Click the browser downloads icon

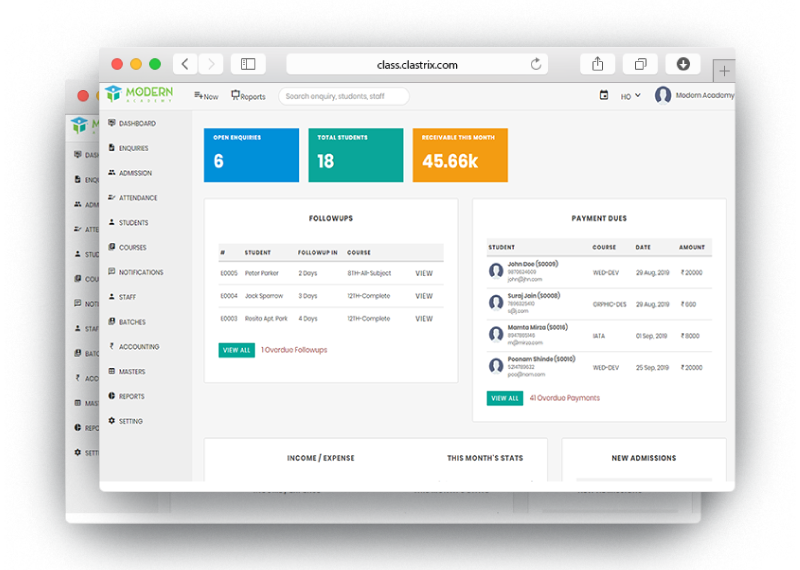[x=683, y=64]
